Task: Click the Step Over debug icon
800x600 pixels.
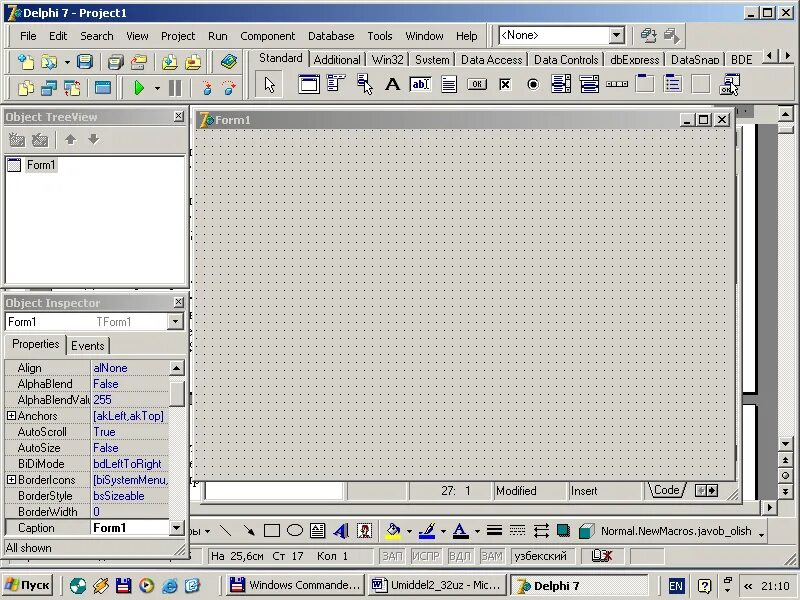Action: pyautogui.click(x=230, y=88)
